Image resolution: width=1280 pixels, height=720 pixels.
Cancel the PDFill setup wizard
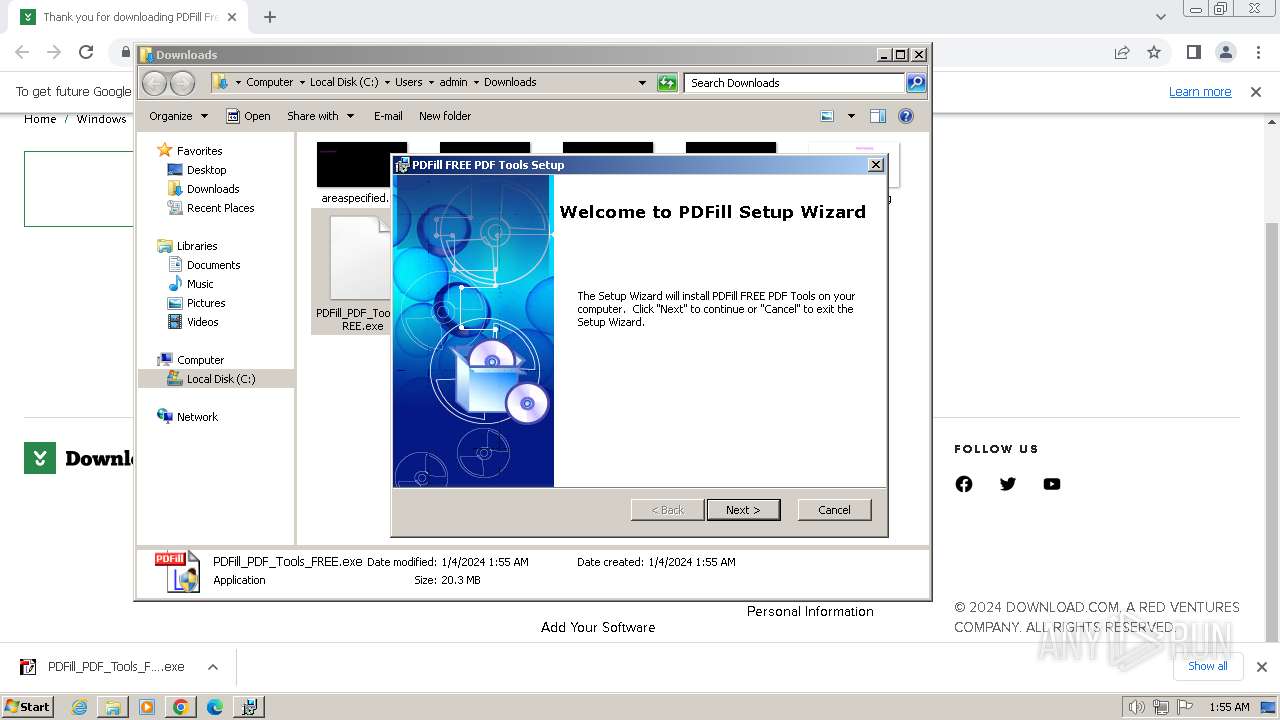click(x=834, y=510)
